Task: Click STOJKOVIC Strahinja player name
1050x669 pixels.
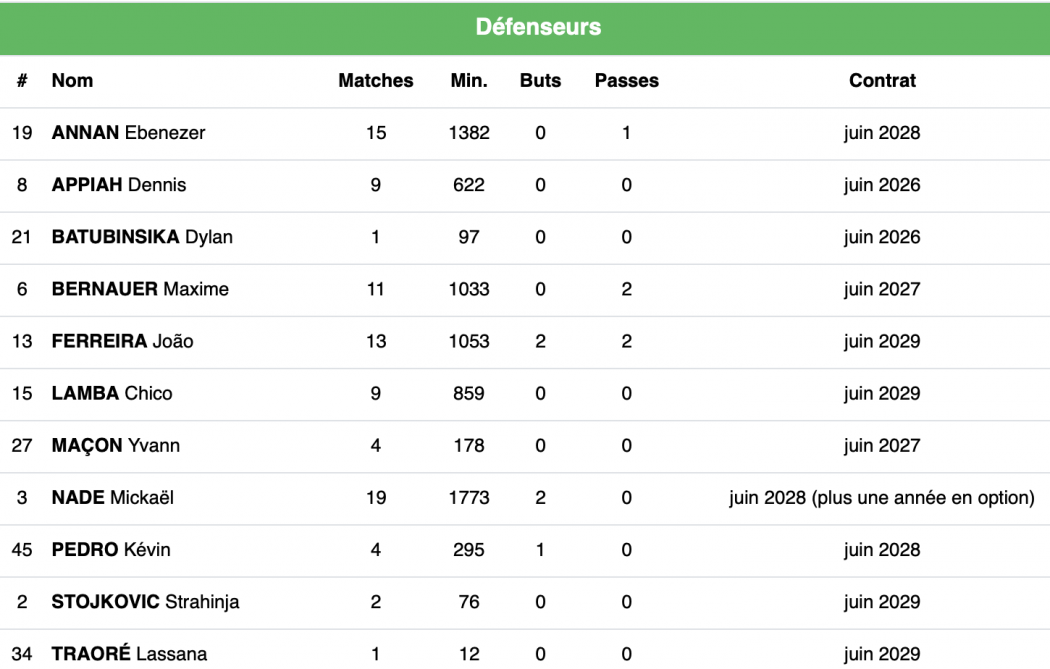Action: click(x=145, y=602)
